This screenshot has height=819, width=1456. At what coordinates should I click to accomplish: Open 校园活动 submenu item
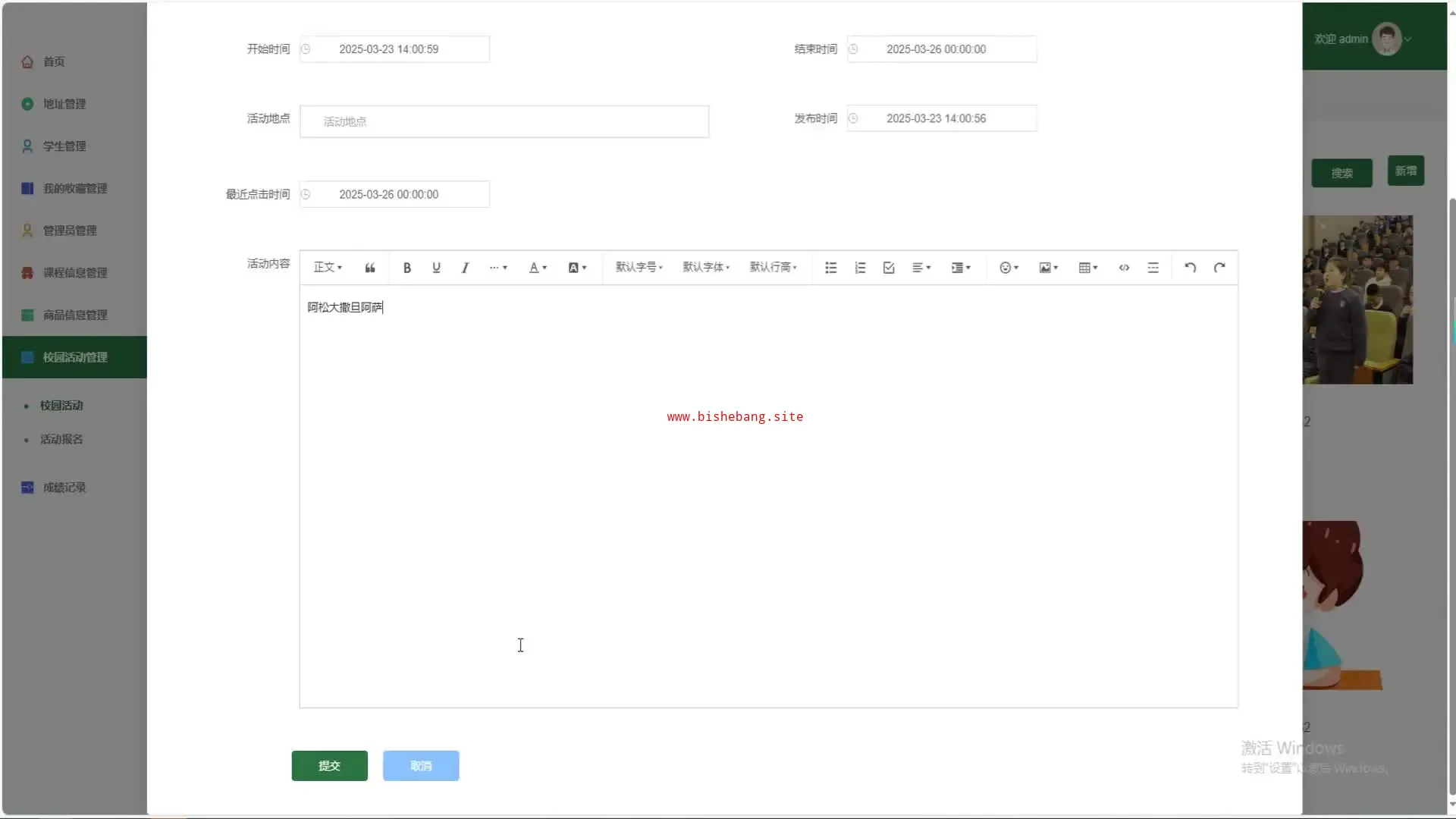pyautogui.click(x=61, y=406)
